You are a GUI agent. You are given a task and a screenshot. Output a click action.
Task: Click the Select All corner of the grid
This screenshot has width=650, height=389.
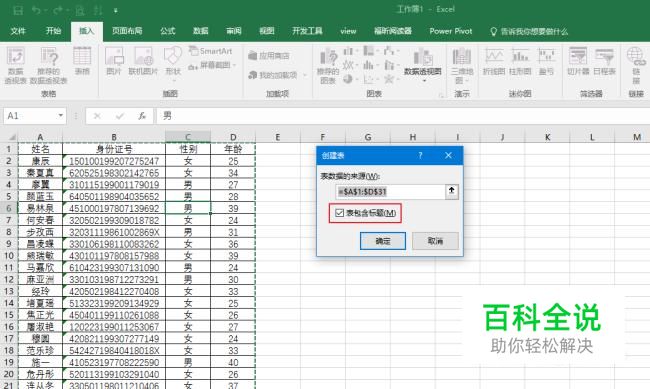tap(9, 137)
